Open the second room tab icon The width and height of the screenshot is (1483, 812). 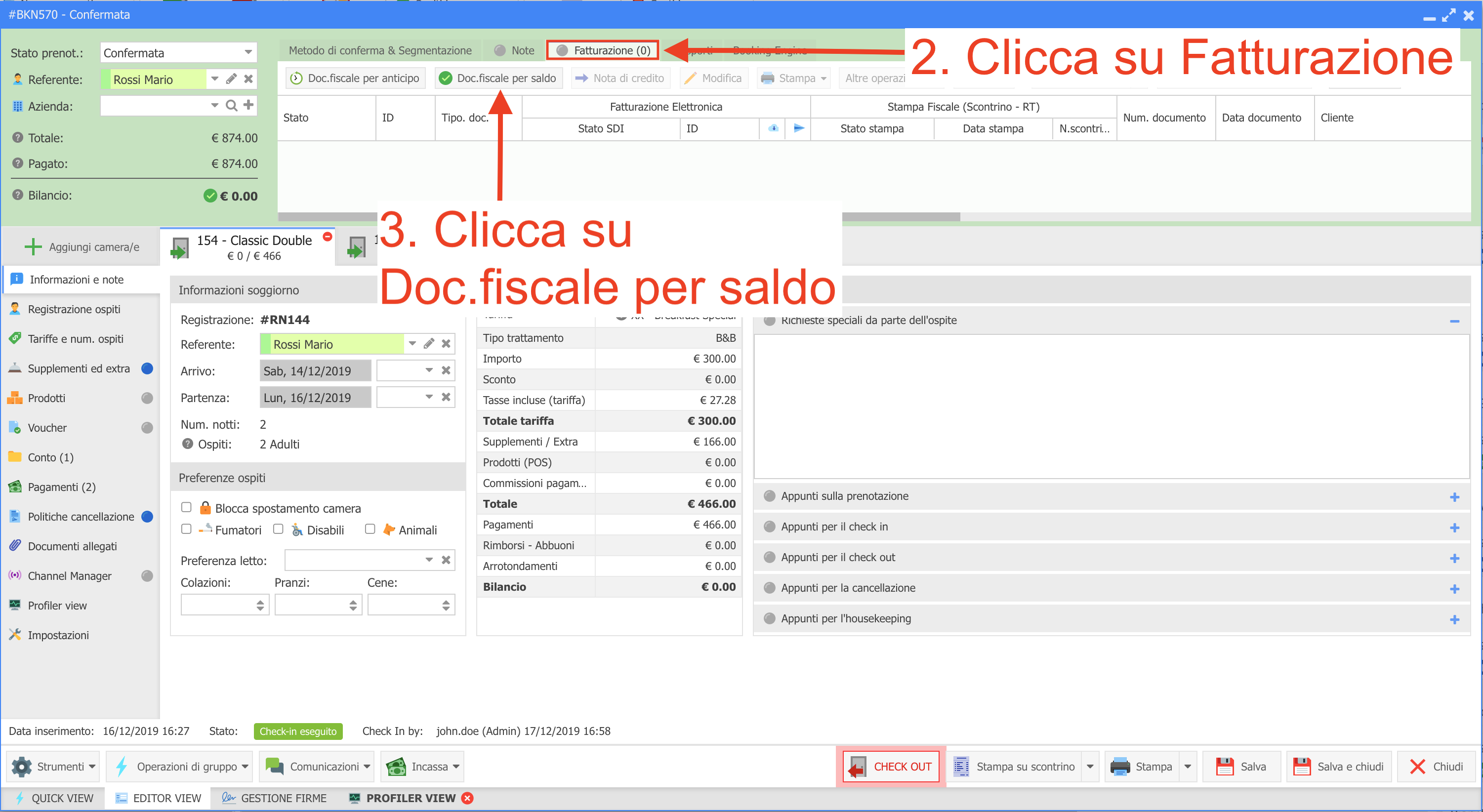356,247
